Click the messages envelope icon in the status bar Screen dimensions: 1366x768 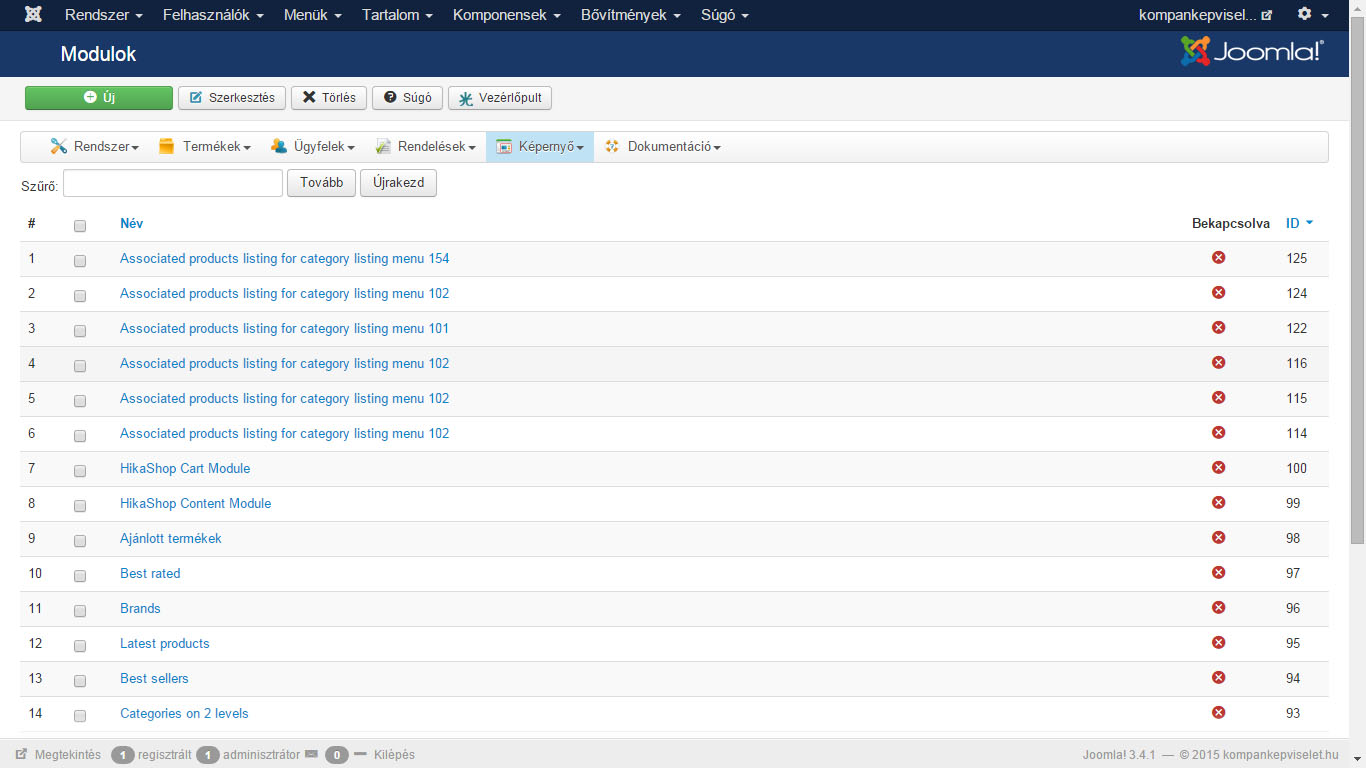311,754
